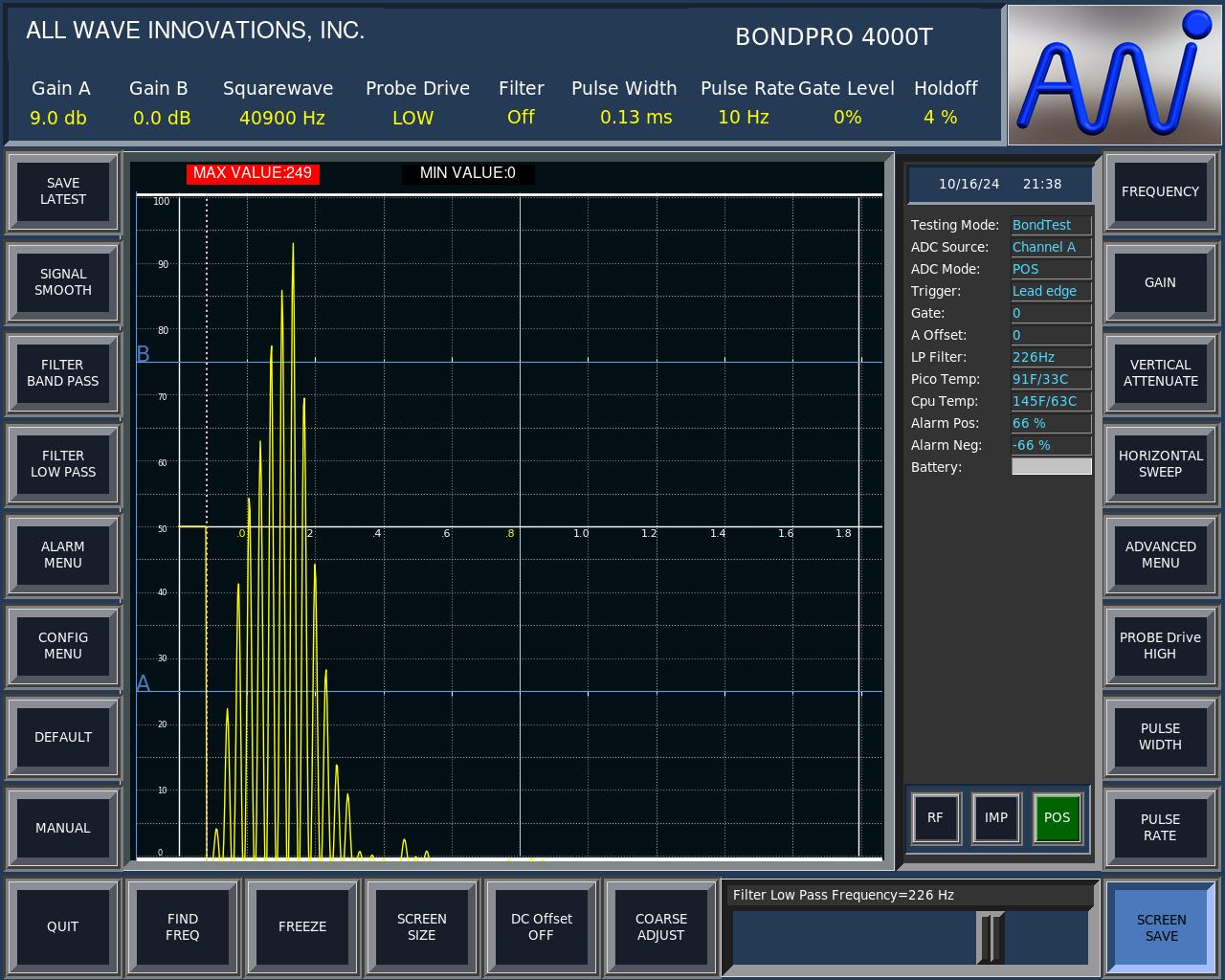
Task: Freeze the waveform display
Action: point(302,926)
